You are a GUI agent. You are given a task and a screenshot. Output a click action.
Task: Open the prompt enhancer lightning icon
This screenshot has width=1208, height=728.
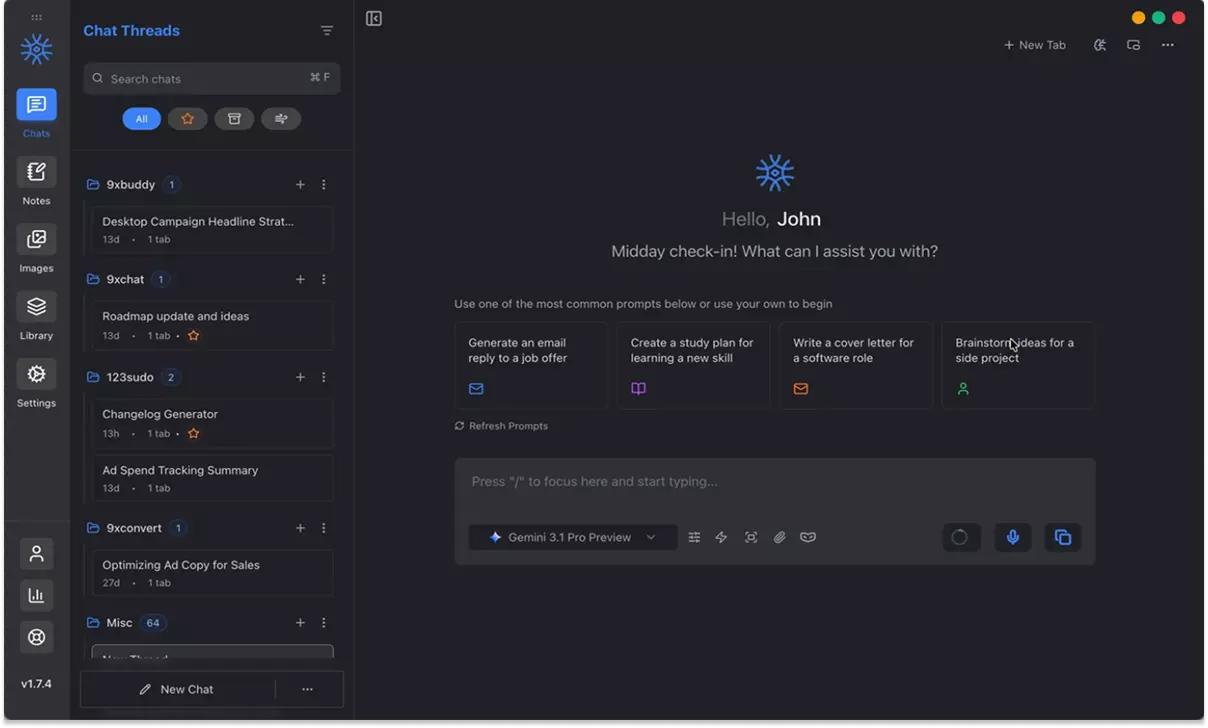click(721, 537)
